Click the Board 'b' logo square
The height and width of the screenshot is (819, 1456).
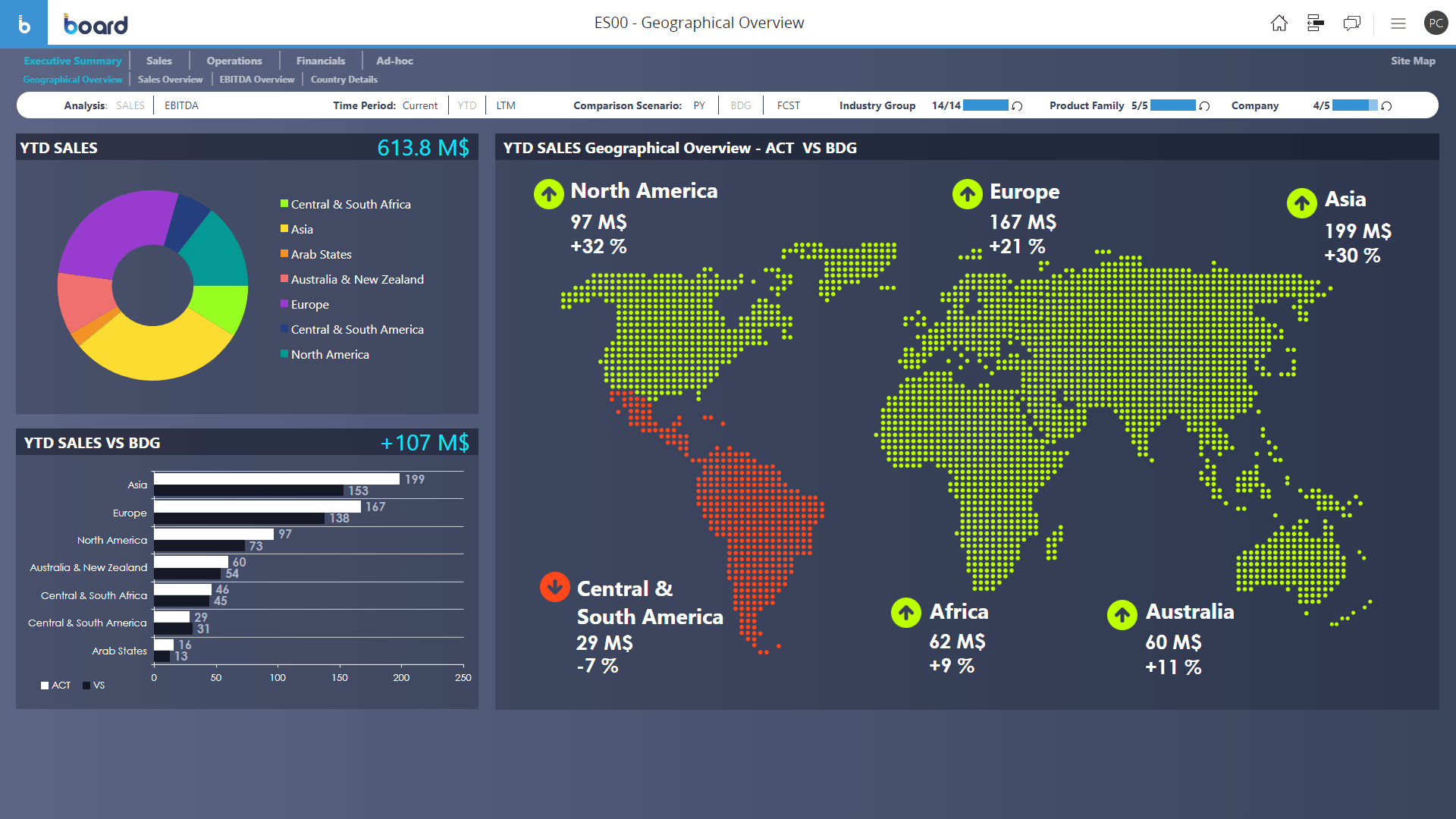(24, 24)
